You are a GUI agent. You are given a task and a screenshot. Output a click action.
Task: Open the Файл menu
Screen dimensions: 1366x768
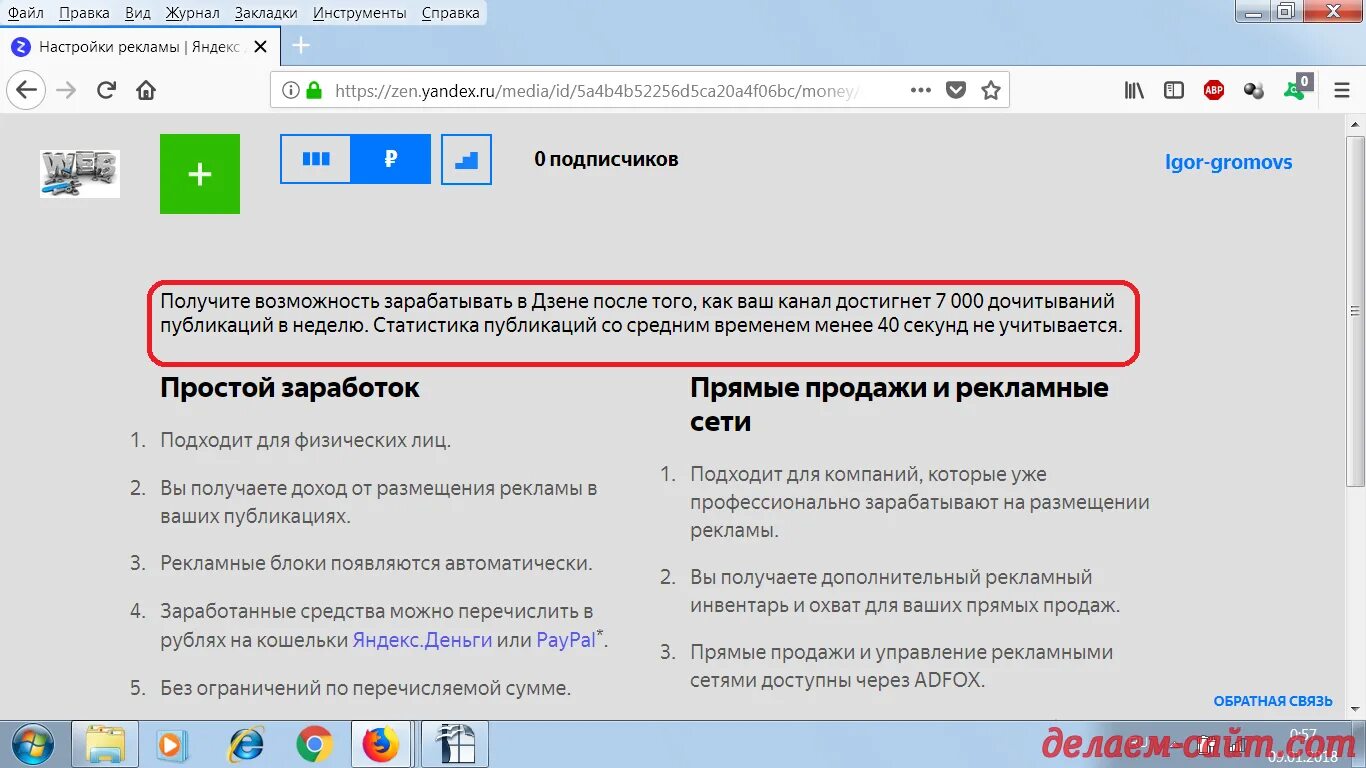[x=26, y=13]
